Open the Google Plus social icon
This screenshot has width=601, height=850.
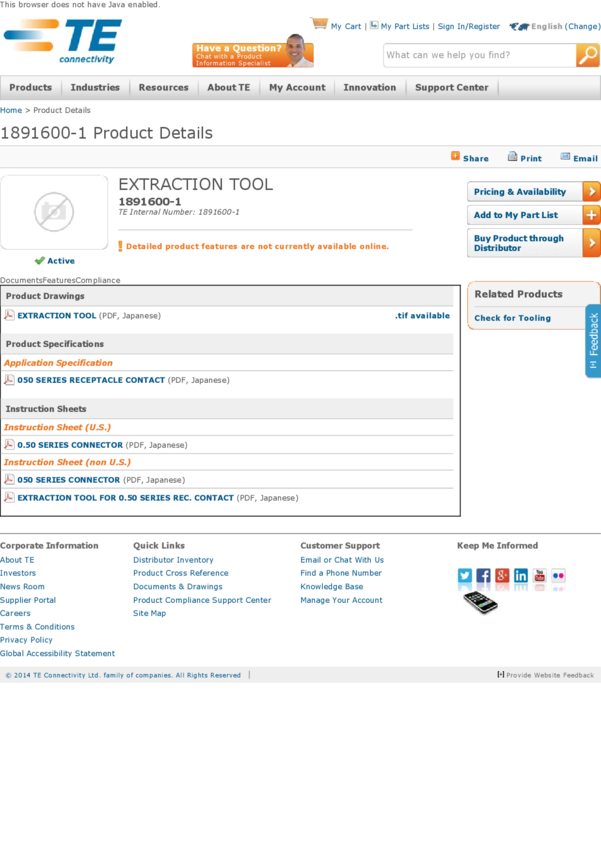[x=502, y=575]
